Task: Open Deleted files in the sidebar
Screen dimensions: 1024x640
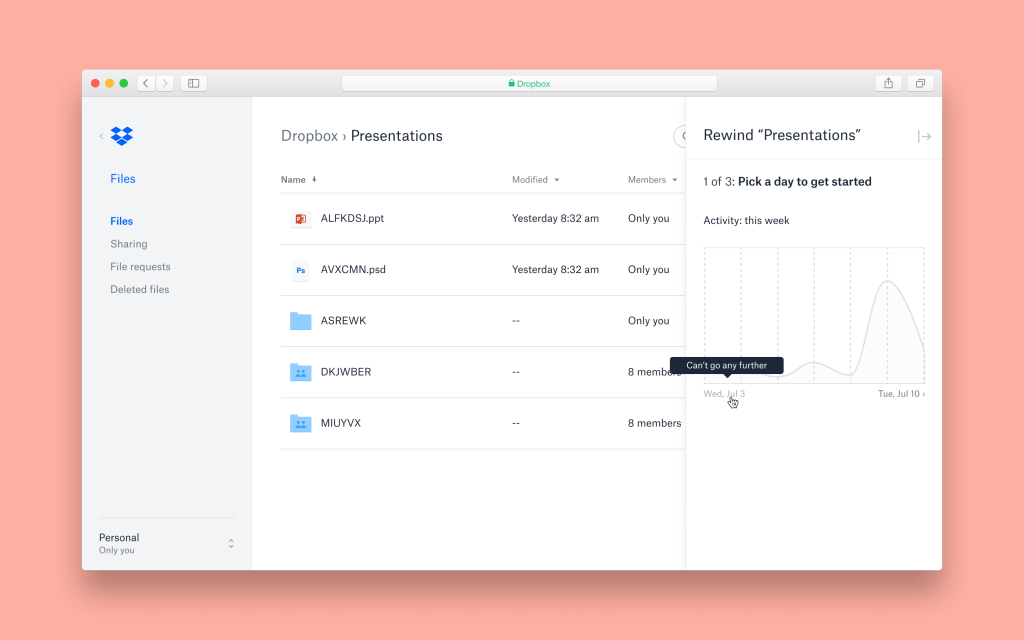Action: pos(140,290)
